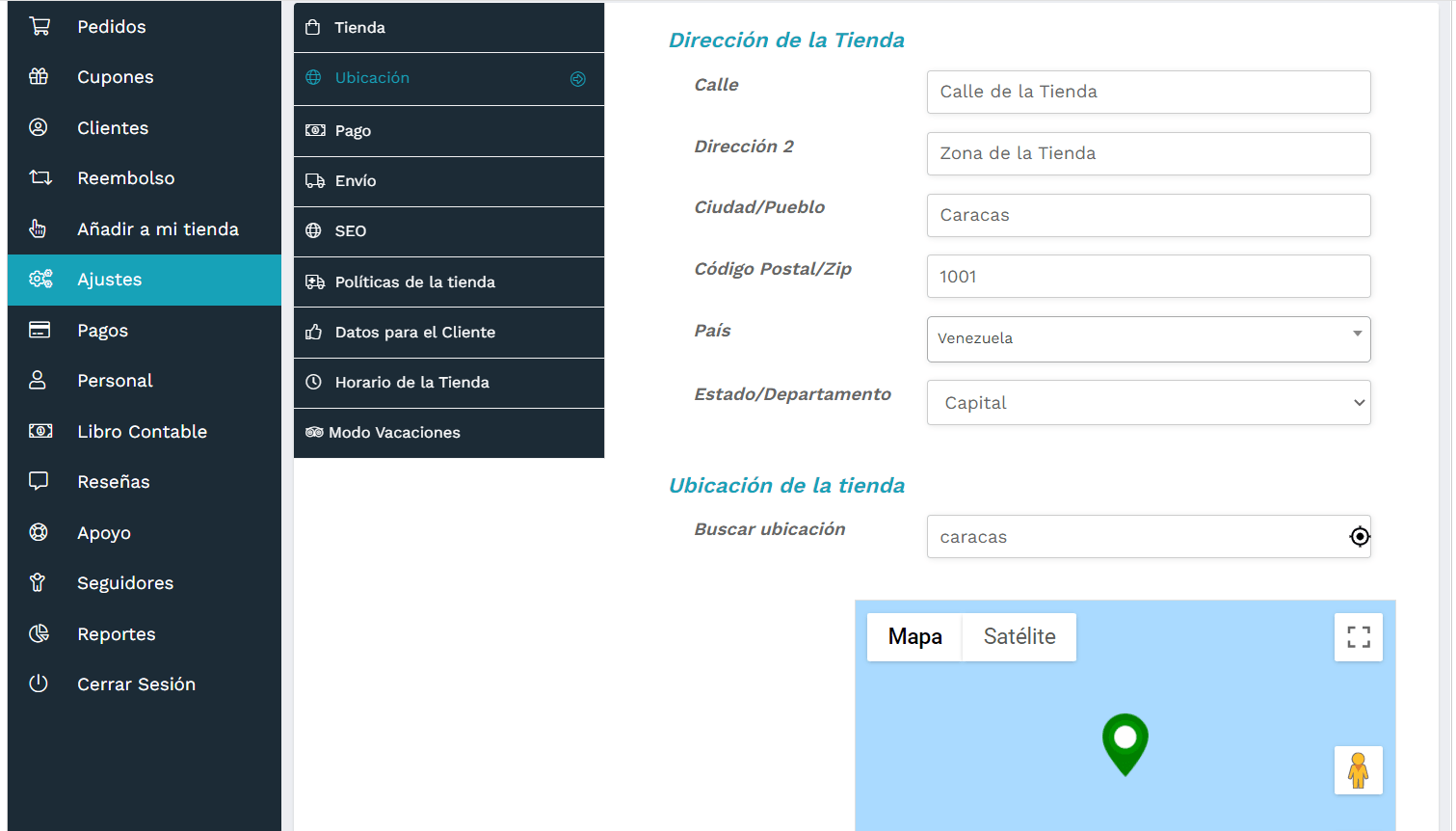Screen dimensions: 1456x831
Task: Expand the Estado/Departamento dropdown
Action: 1148,402
